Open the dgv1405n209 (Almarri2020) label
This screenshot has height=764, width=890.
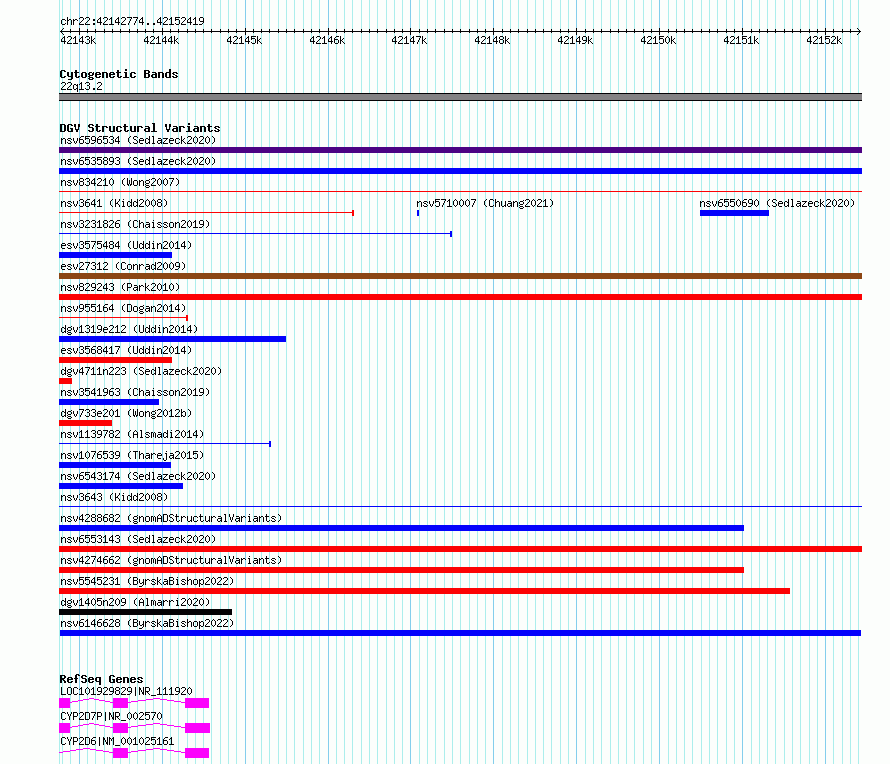pos(135,602)
